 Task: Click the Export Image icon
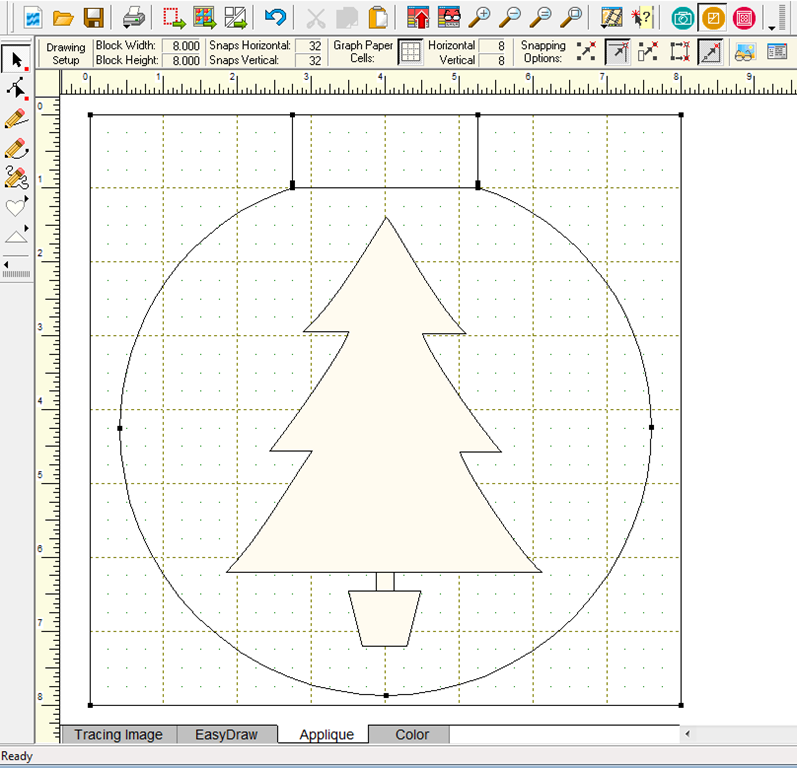[x=205, y=18]
